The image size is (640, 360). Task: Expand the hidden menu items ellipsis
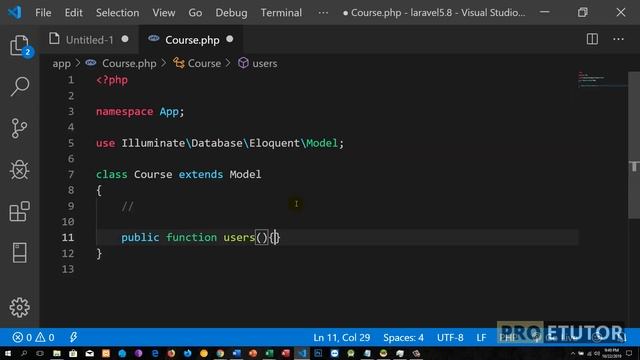pos(323,13)
